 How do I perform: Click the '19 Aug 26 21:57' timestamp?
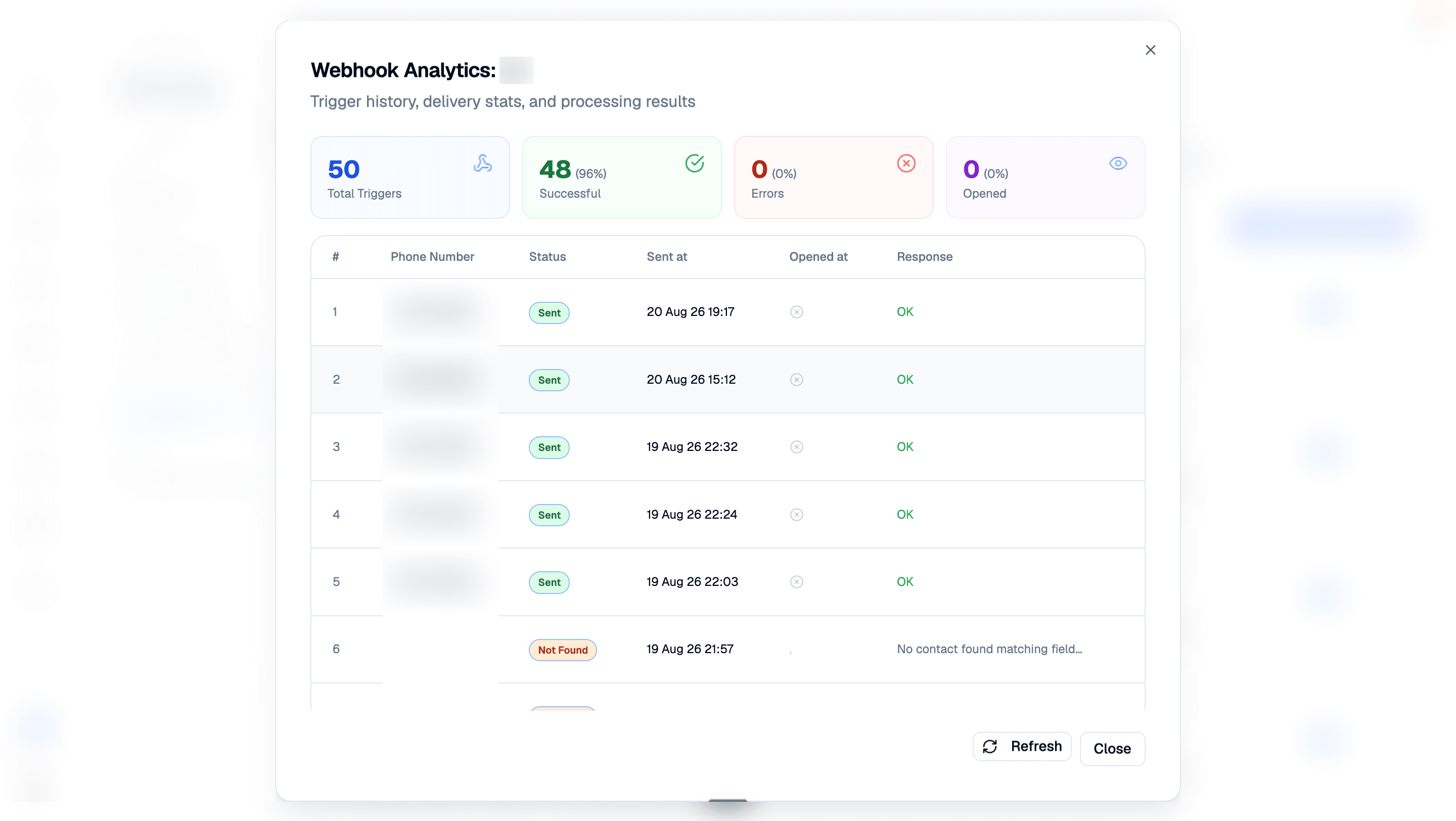690,649
